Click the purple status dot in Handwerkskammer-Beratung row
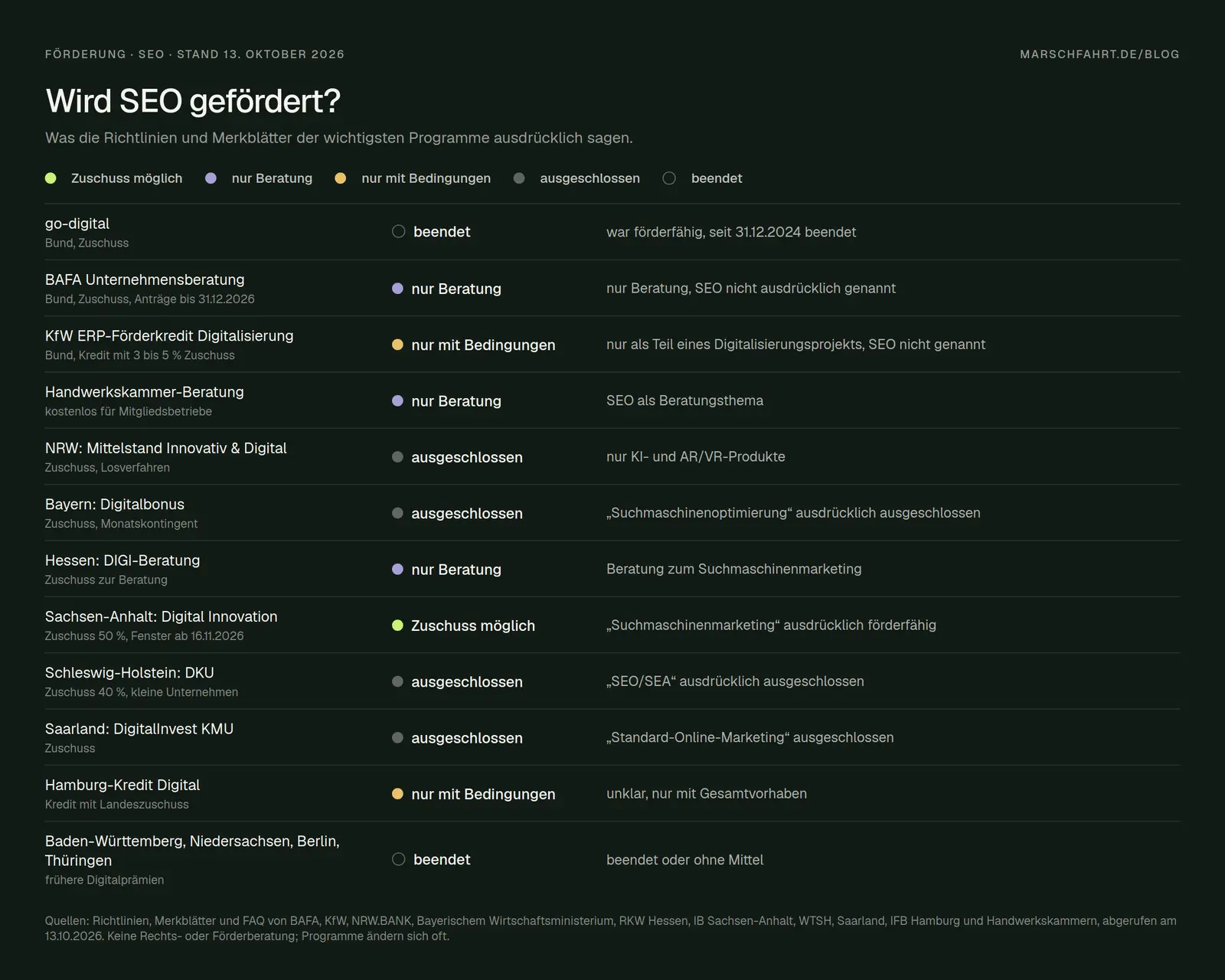Image resolution: width=1225 pixels, height=980 pixels. [397, 400]
